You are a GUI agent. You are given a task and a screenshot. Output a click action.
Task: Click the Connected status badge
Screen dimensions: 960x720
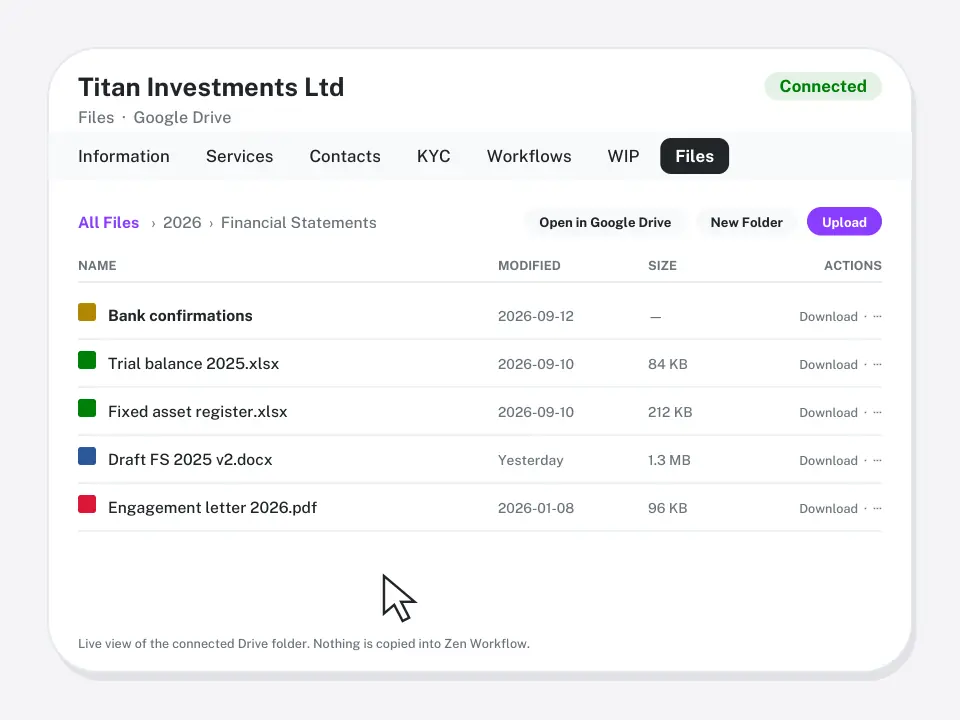pos(823,86)
